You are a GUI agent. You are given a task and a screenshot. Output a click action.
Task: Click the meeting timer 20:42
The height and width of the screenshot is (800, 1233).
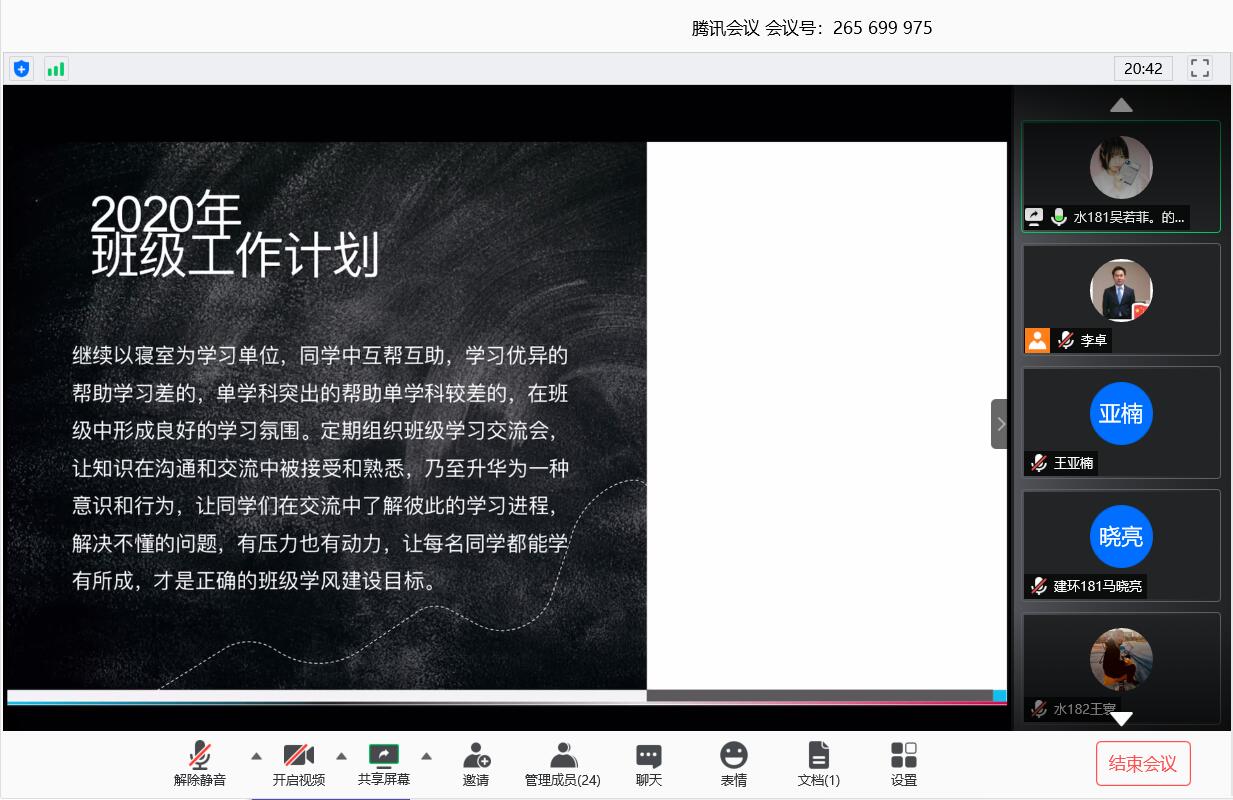[x=1143, y=68]
